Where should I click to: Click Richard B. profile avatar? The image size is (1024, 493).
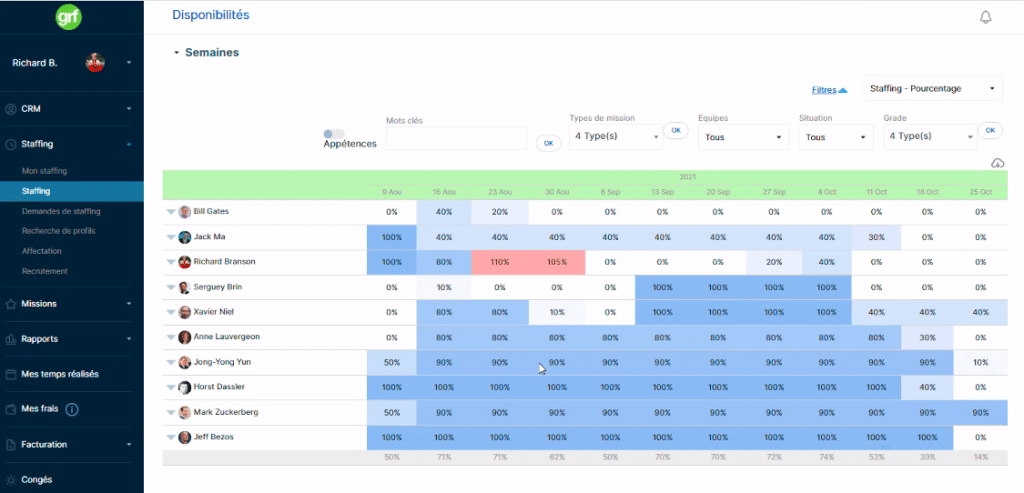pos(95,63)
